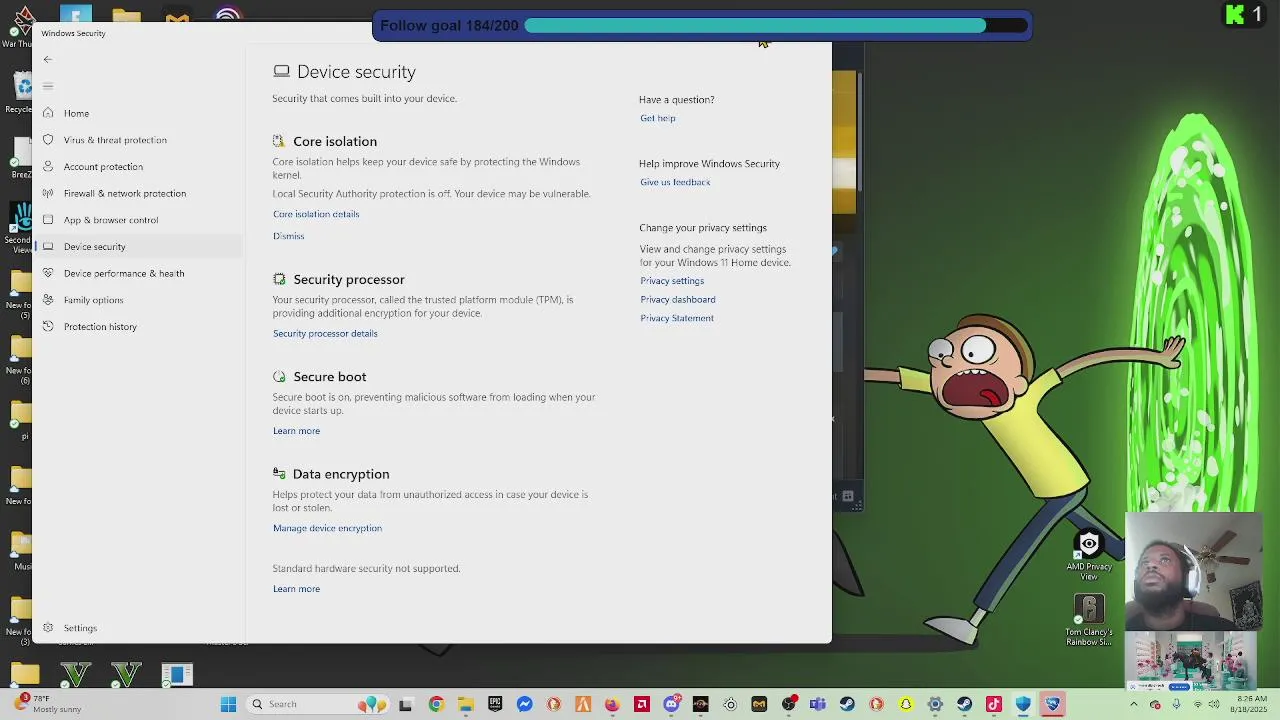Click Learn more under Secure boot
Screen dimensions: 1280x720
[296, 431]
